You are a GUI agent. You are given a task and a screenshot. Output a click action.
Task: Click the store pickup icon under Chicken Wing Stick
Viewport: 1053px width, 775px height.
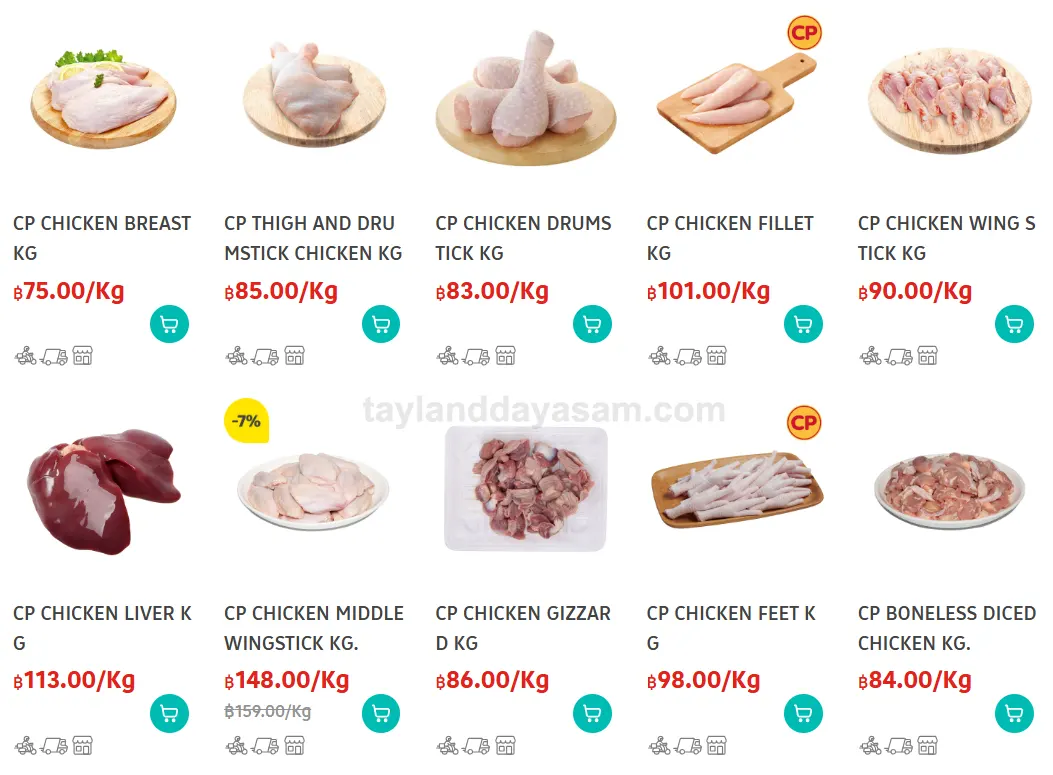click(x=927, y=356)
